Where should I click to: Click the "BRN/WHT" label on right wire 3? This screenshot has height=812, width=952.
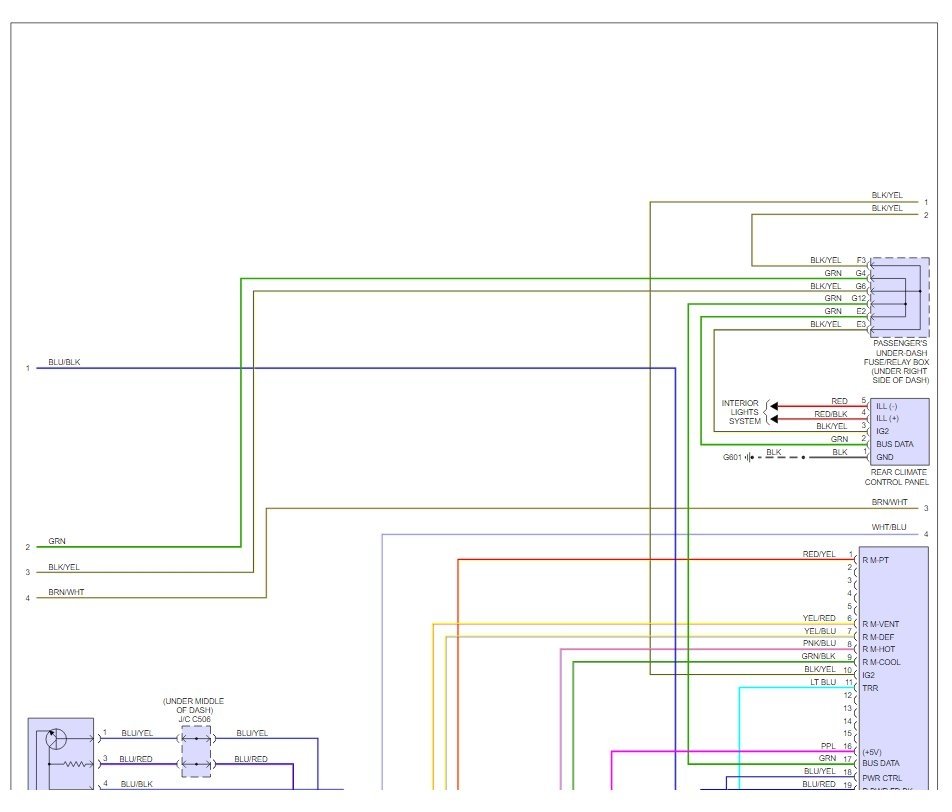889,502
